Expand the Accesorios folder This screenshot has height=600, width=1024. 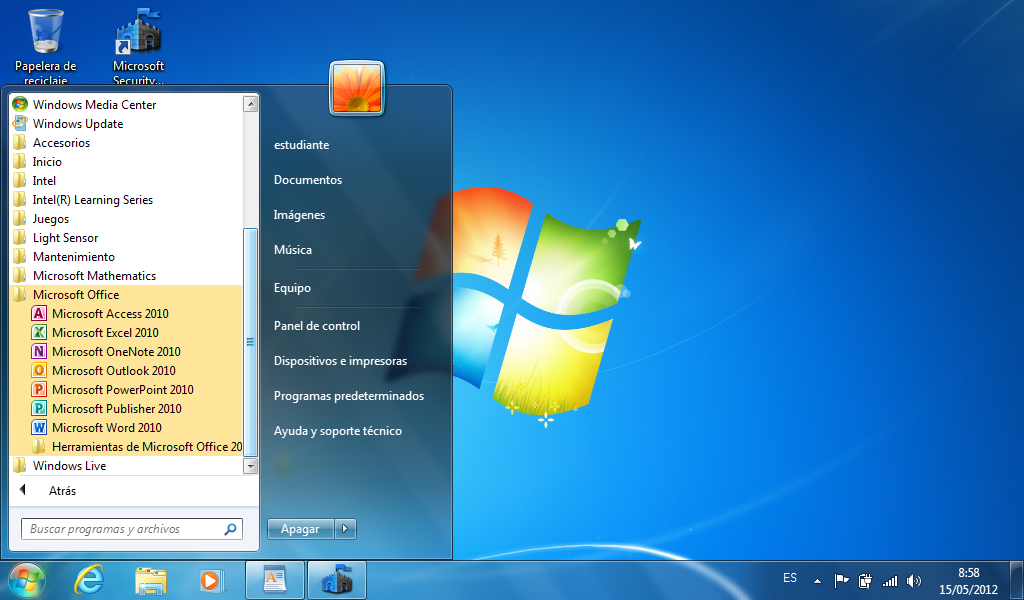[60, 142]
